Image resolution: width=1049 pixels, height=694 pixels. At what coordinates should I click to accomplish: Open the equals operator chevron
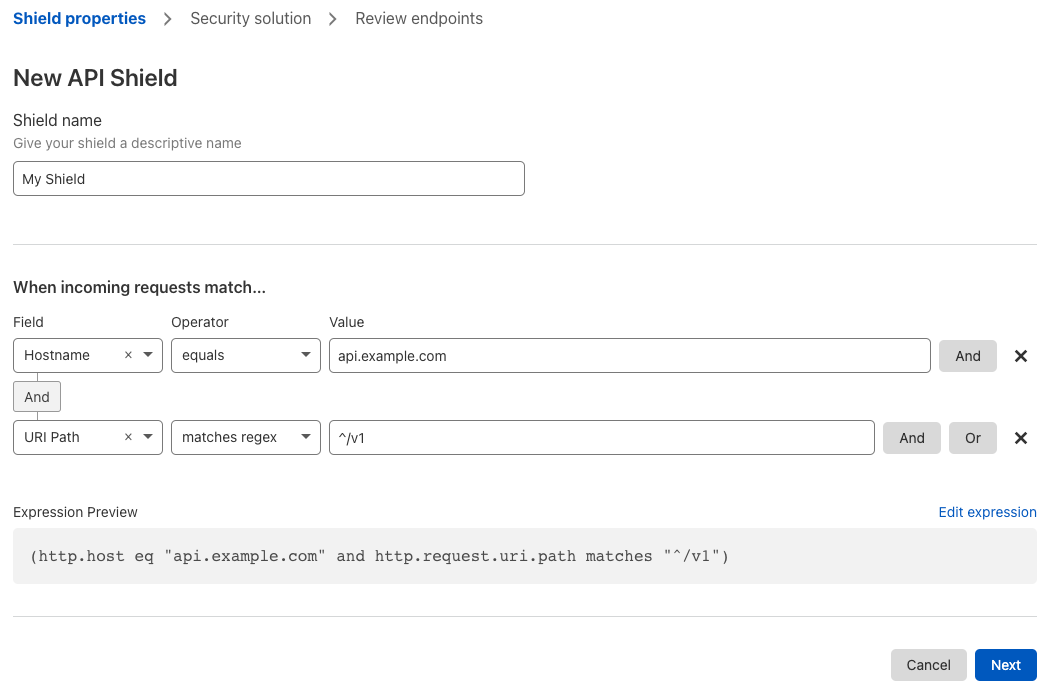click(x=305, y=355)
